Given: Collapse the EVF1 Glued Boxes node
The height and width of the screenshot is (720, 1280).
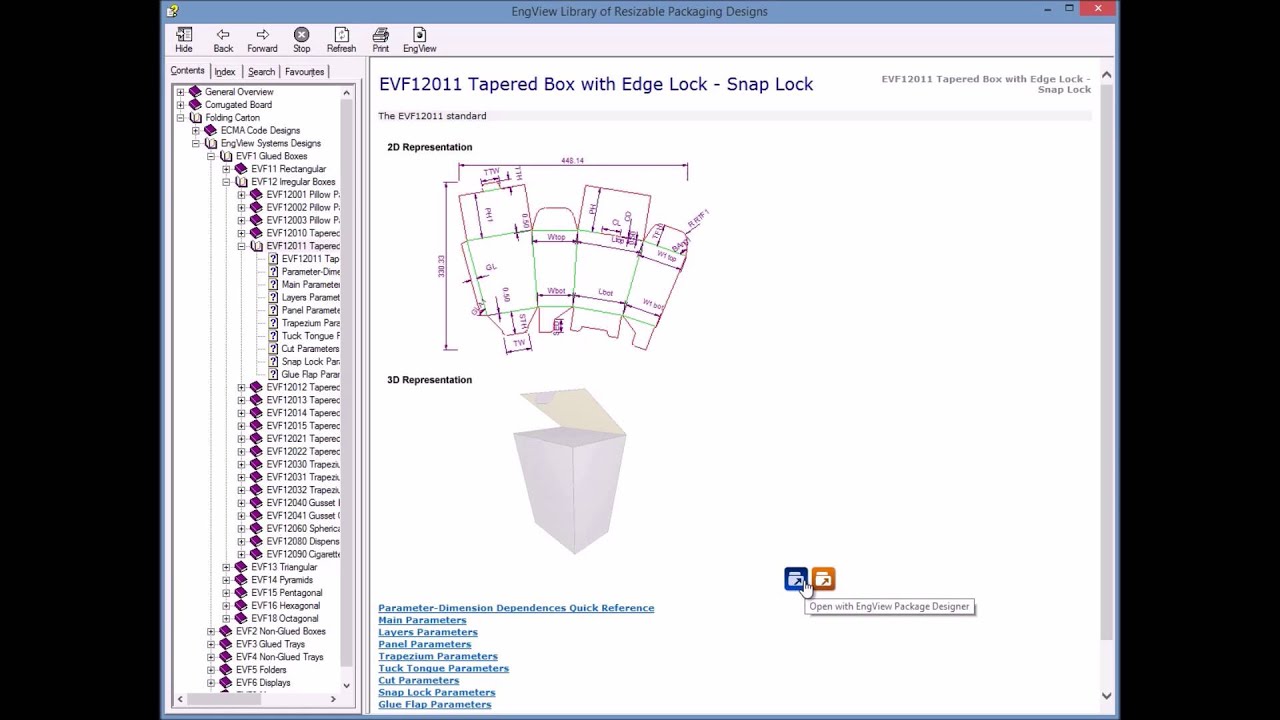Looking at the screenshot, I should [x=211, y=157].
